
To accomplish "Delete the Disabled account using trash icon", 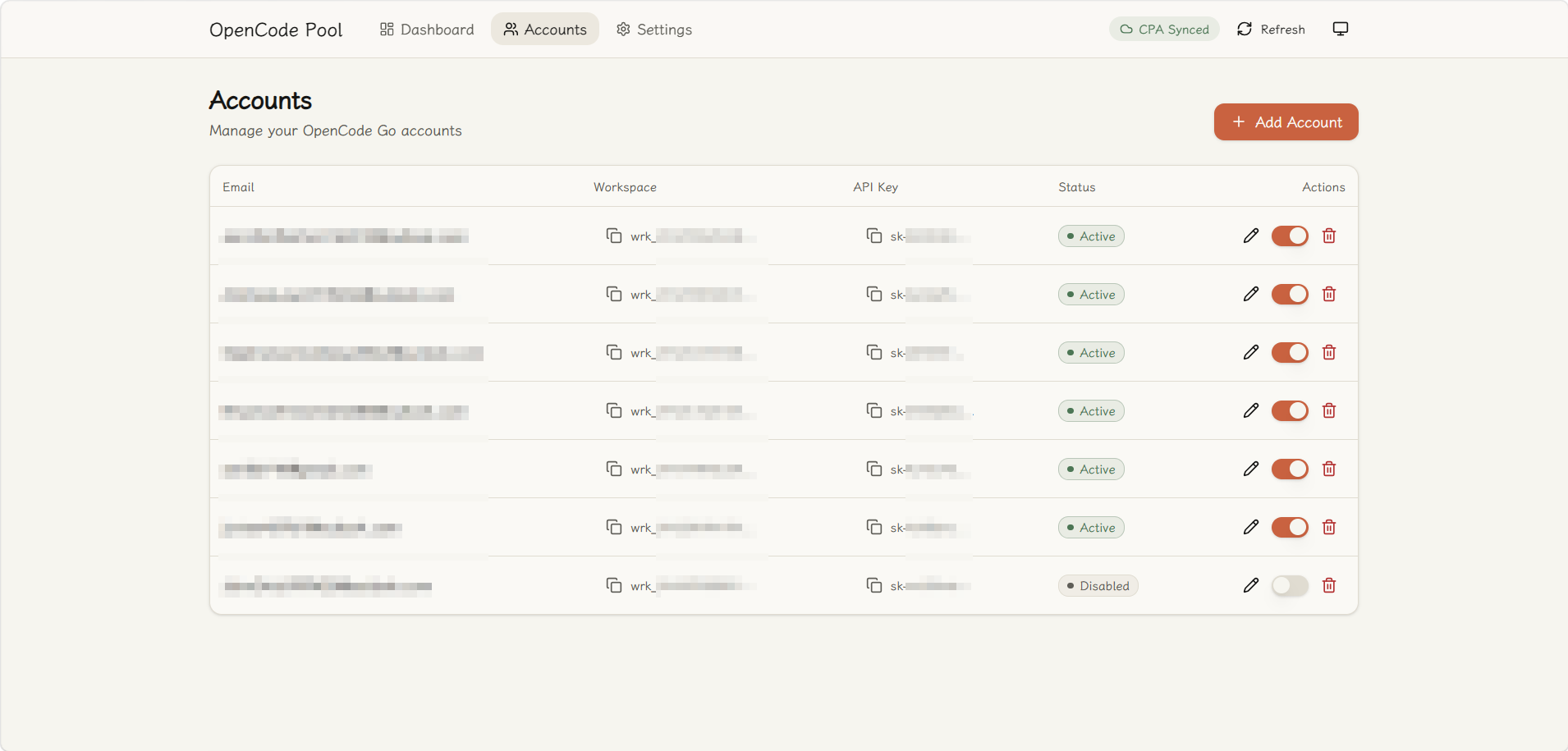I will 1329,585.
